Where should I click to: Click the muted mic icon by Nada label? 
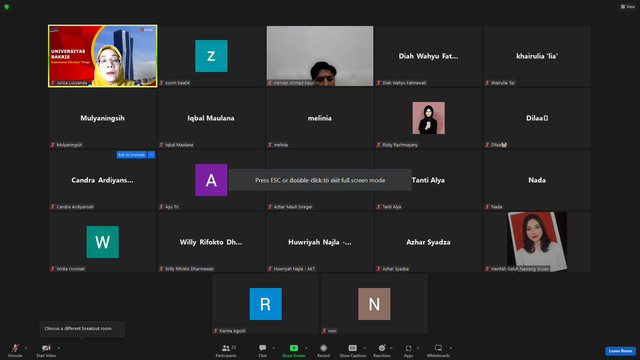point(487,207)
